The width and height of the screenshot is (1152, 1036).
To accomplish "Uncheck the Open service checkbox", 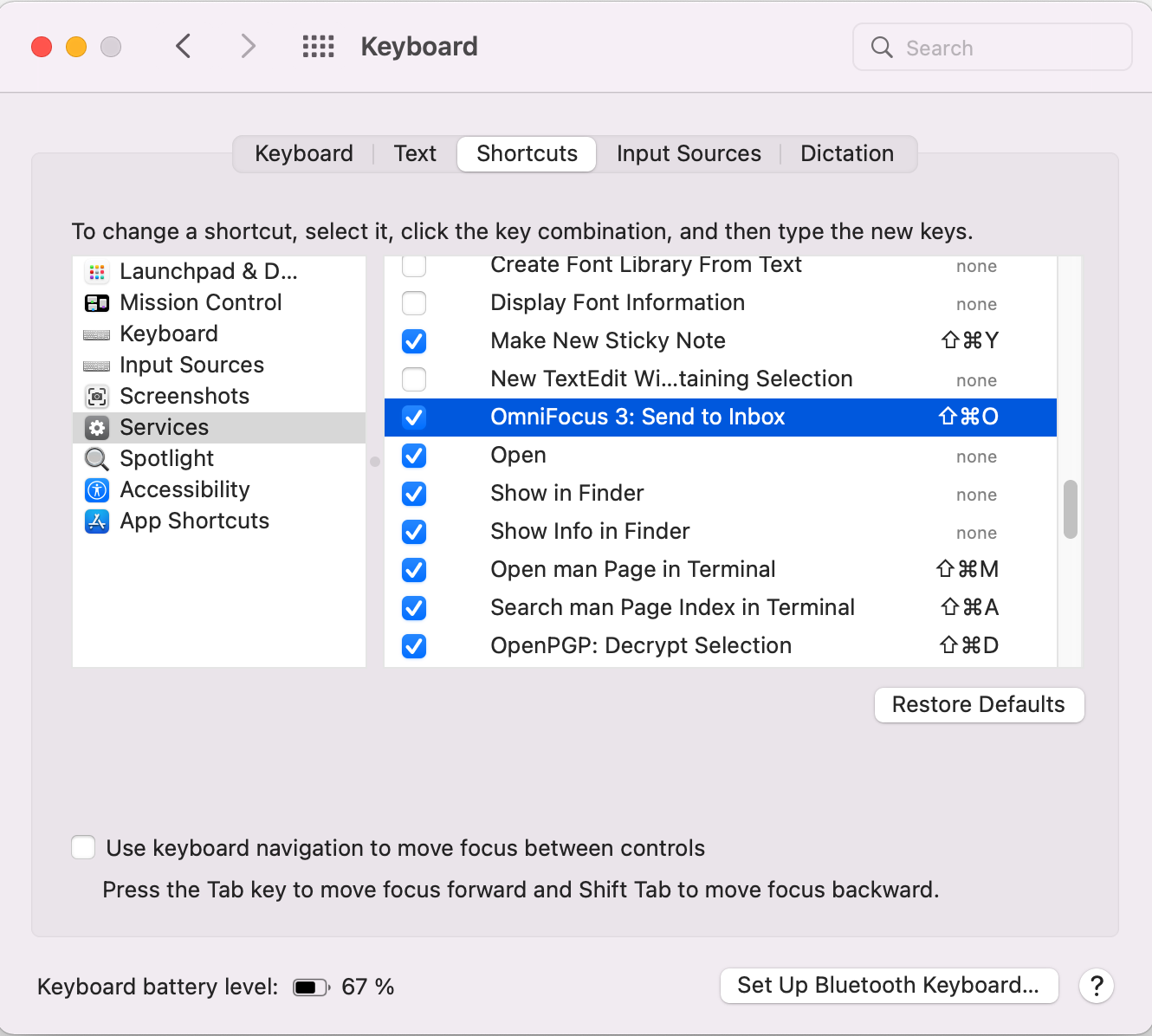I will coord(414,456).
